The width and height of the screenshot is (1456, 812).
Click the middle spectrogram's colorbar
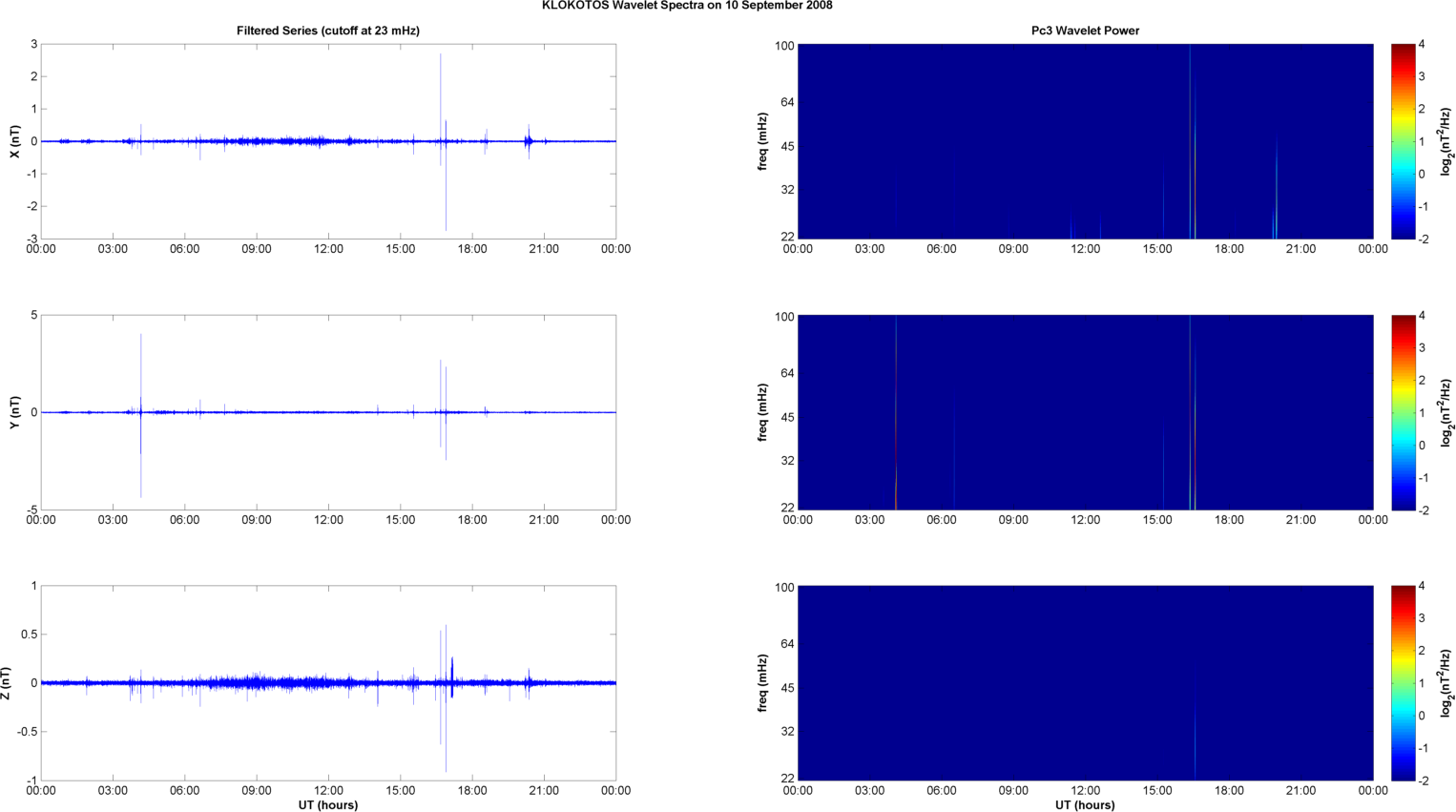pyautogui.click(x=1403, y=412)
